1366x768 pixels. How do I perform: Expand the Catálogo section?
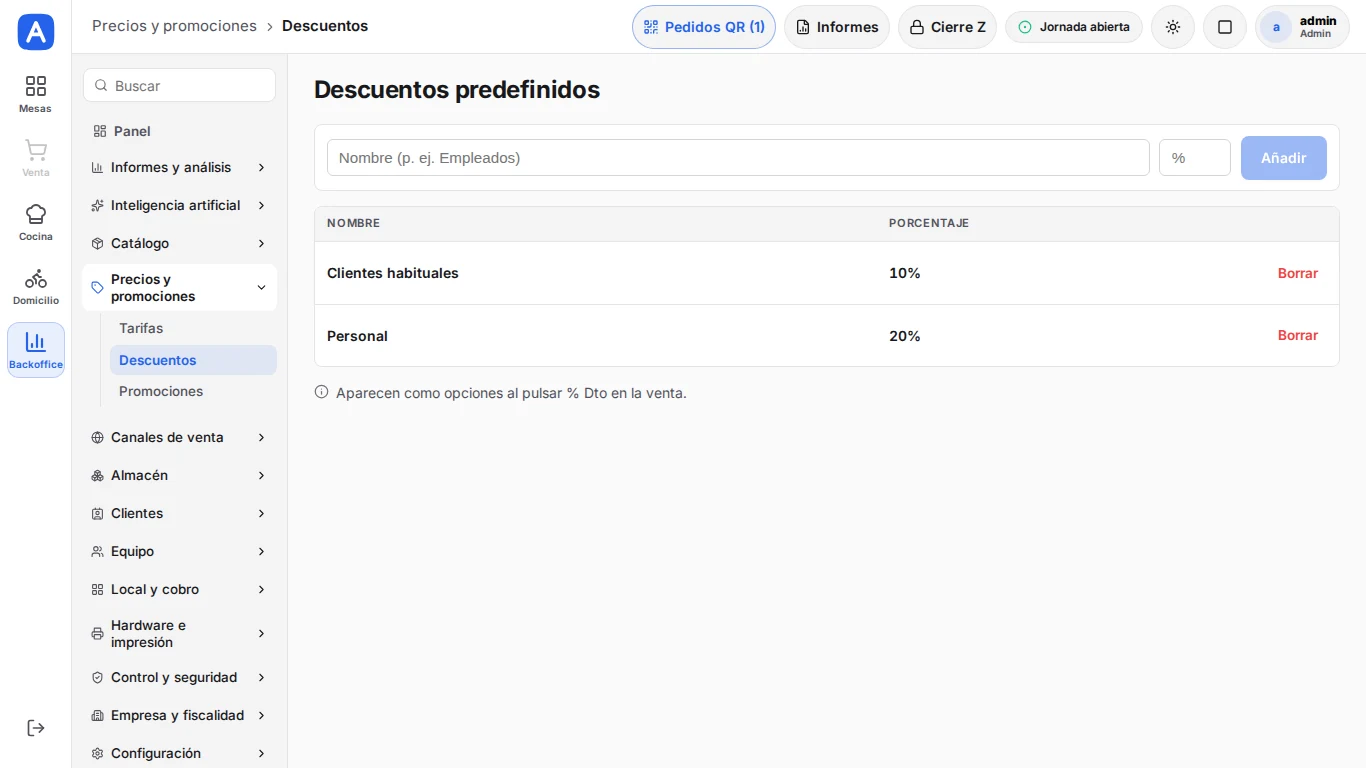[x=179, y=243]
